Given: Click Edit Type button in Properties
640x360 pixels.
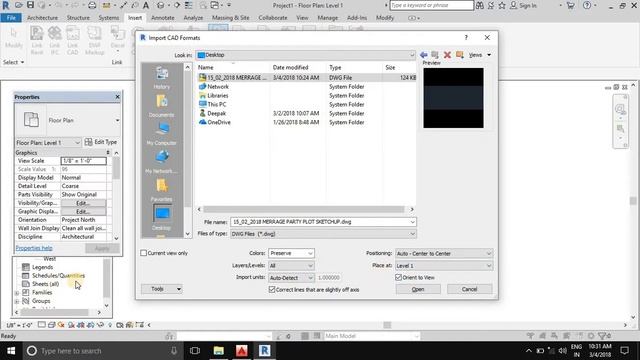Looking at the screenshot, I should pos(101,142).
